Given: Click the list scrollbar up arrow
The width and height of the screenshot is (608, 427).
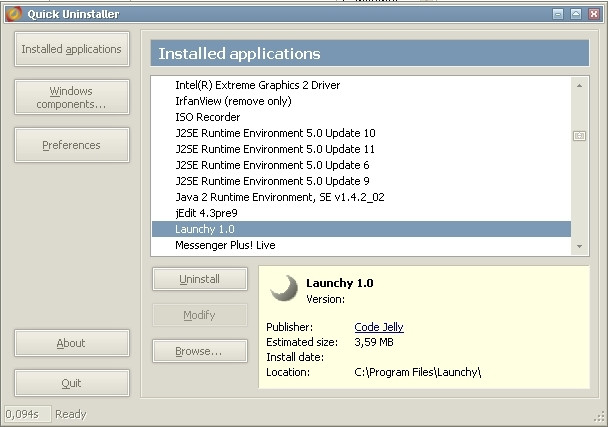Looking at the screenshot, I should (579, 85).
